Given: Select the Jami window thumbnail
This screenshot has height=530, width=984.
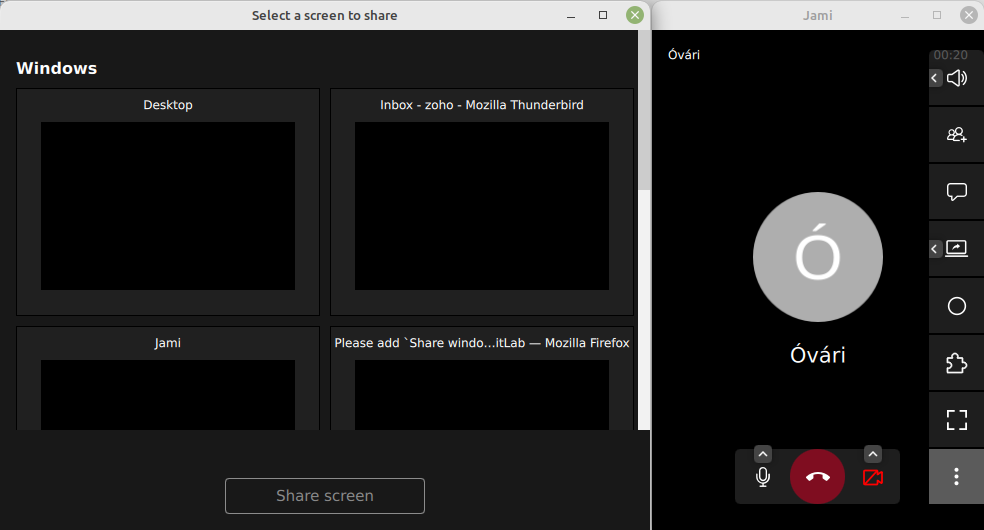Looking at the screenshot, I should pyautogui.click(x=168, y=378).
